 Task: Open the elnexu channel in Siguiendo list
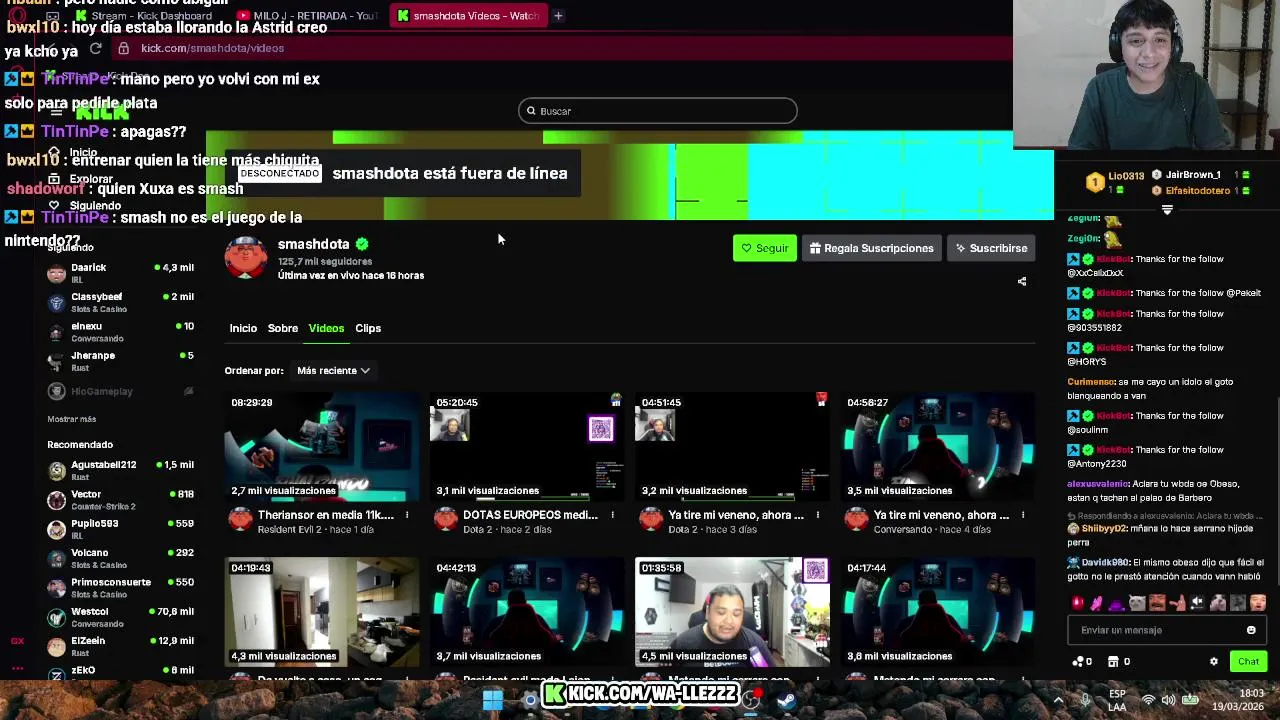coord(120,332)
